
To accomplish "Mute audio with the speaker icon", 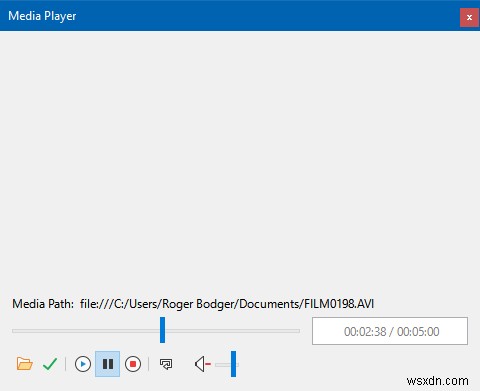I will (x=202, y=364).
